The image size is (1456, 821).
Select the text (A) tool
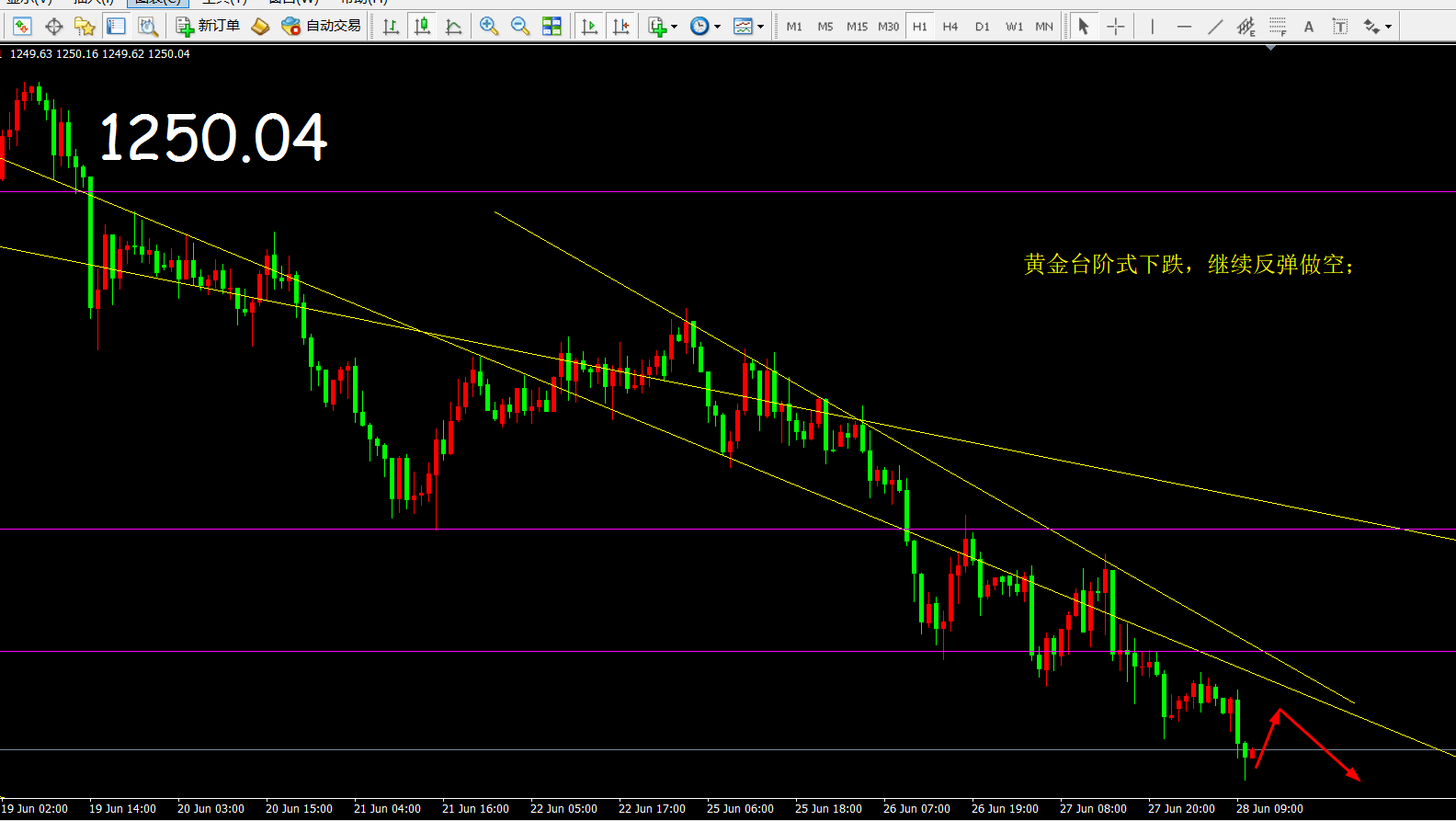(1309, 27)
